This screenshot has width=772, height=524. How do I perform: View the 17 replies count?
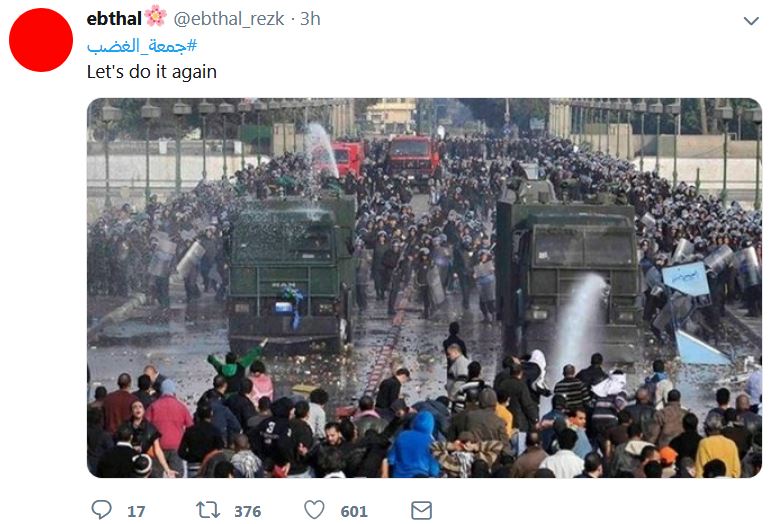pos(136,511)
